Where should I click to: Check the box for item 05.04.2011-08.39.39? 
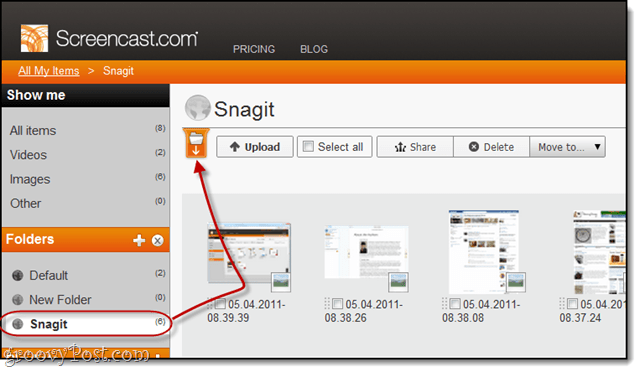220,304
